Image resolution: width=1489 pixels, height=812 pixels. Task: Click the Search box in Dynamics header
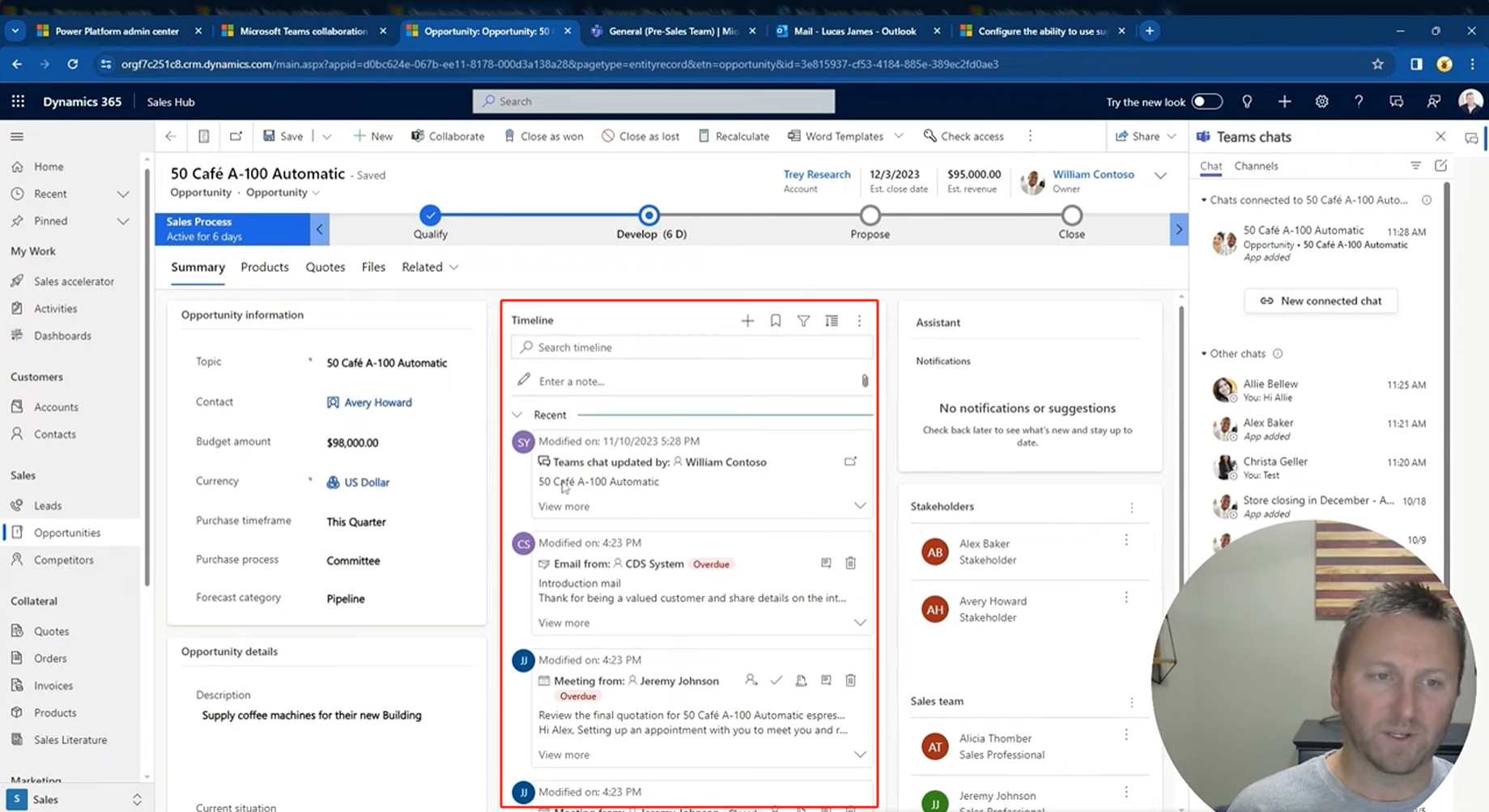[653, 101]
